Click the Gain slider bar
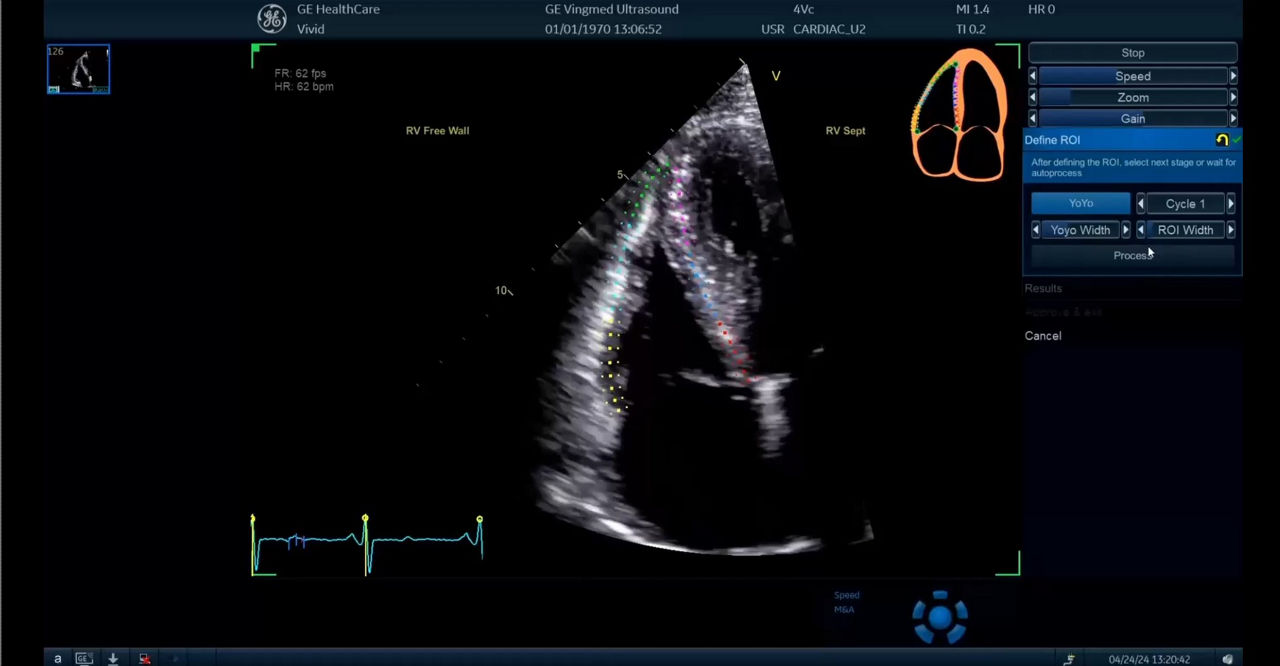 pos(1133,118)
